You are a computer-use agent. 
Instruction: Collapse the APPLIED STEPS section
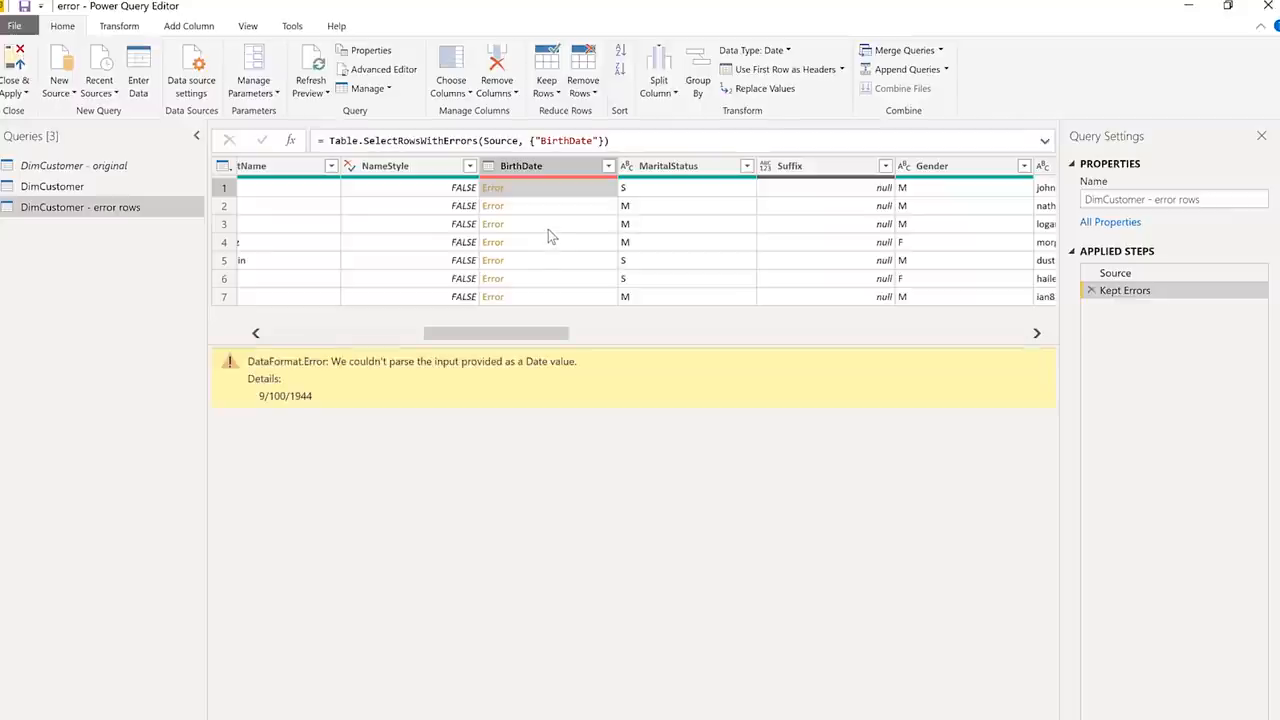(1072, 252)
